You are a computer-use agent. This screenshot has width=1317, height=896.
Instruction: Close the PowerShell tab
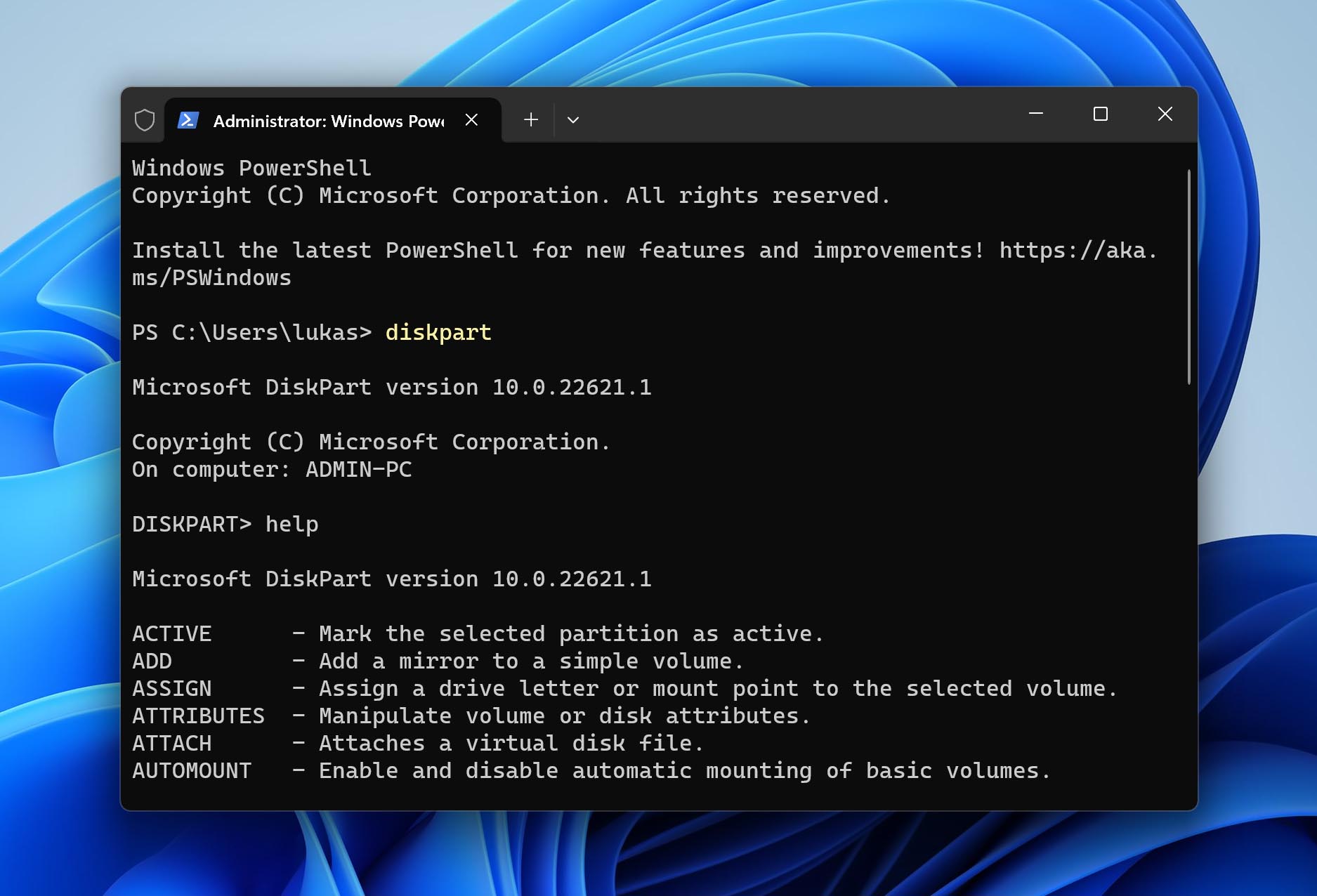tap(471, 120)
